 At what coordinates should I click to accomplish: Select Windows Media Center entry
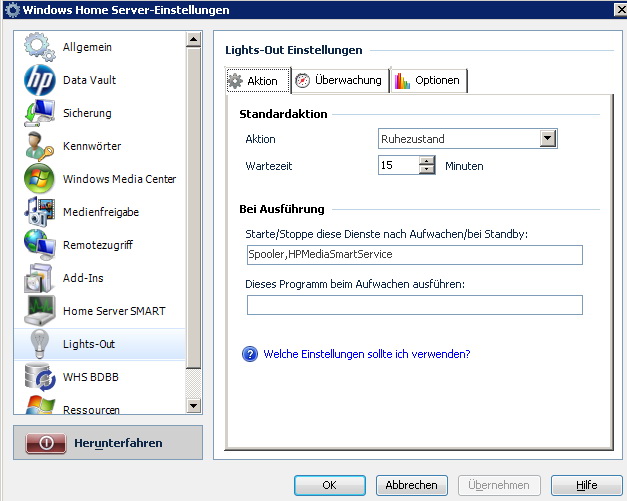coord(100,179)
